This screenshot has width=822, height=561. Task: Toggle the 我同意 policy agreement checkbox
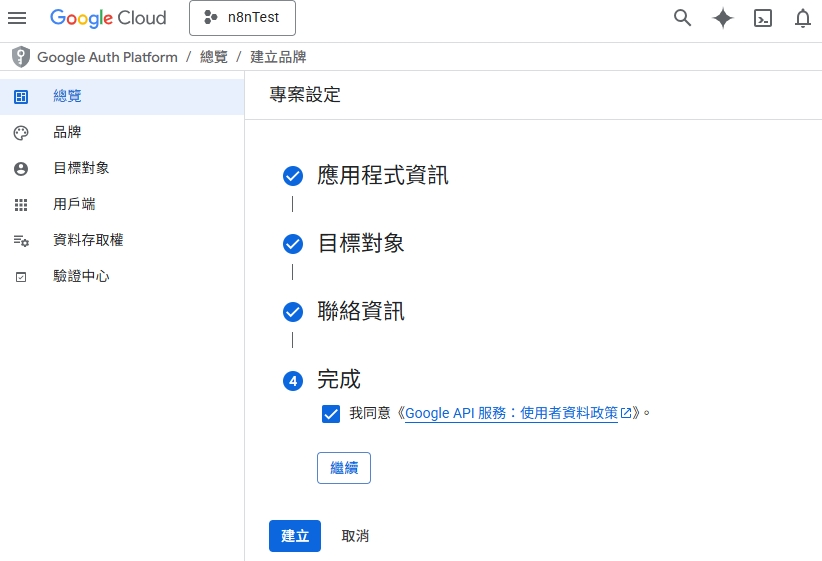click(331, 414)
